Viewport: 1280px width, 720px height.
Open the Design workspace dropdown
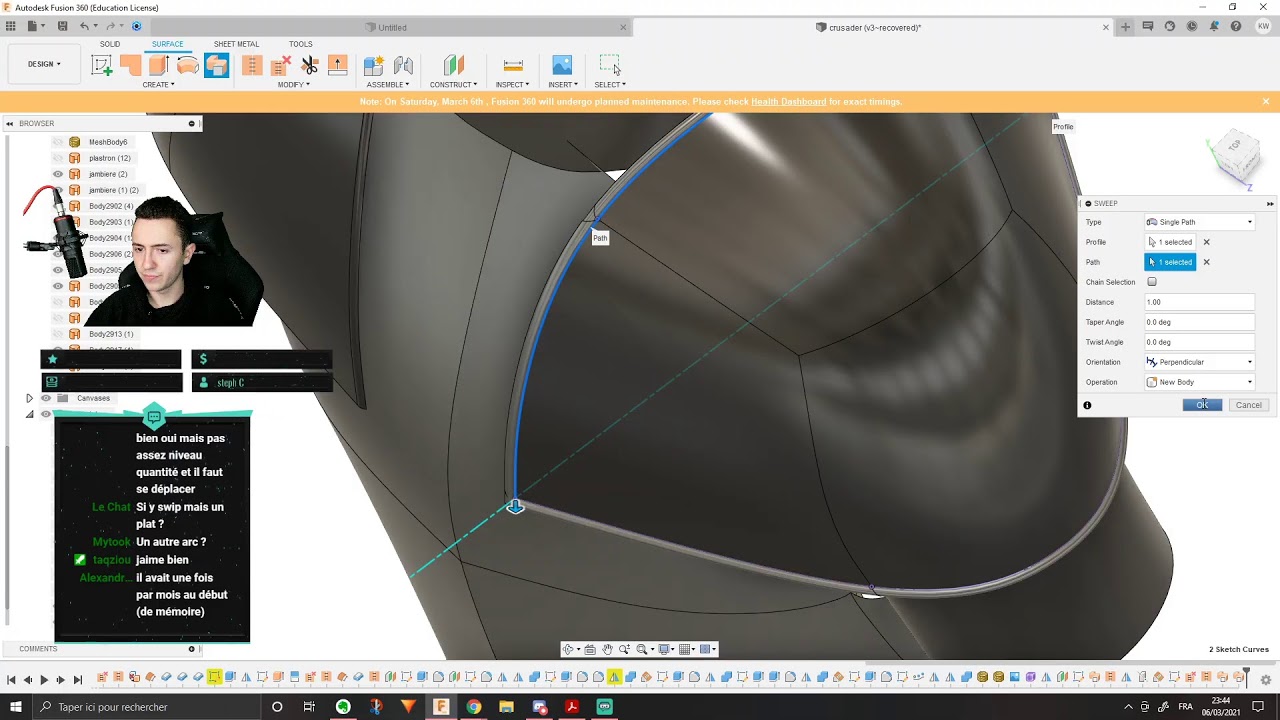click(x=44, y=64)
